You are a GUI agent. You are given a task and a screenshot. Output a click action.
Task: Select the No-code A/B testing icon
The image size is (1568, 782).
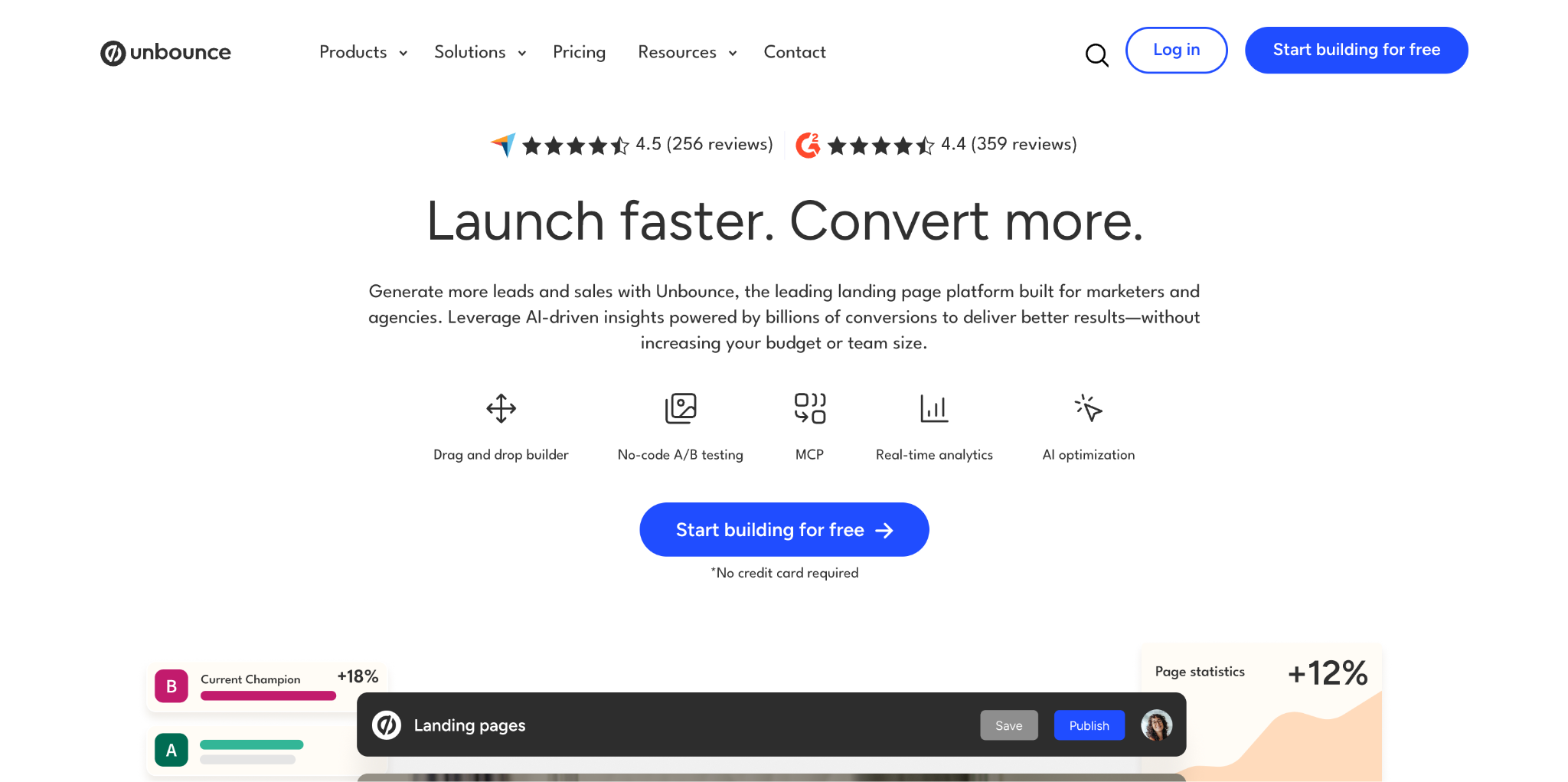point(681,408)
